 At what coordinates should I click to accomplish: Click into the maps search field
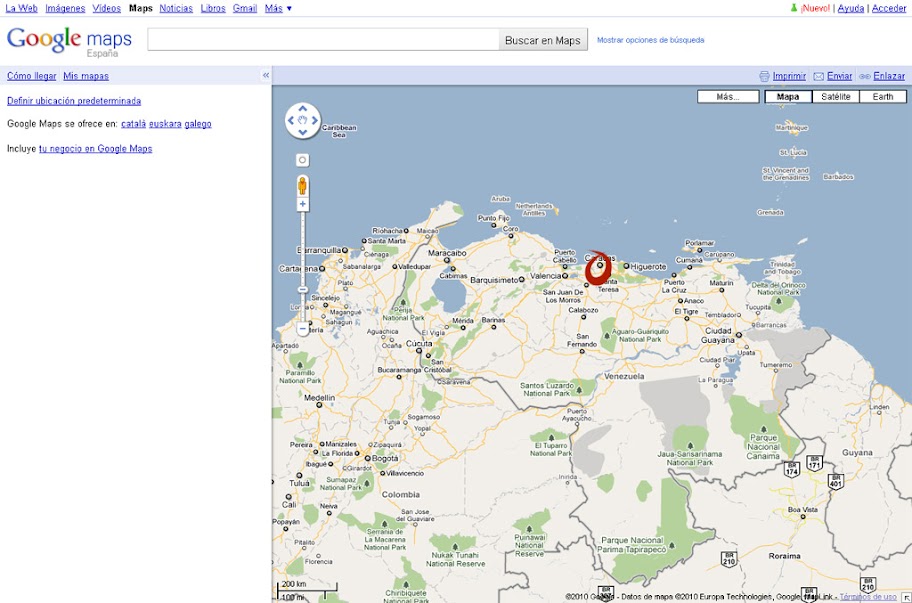(323, 40)
